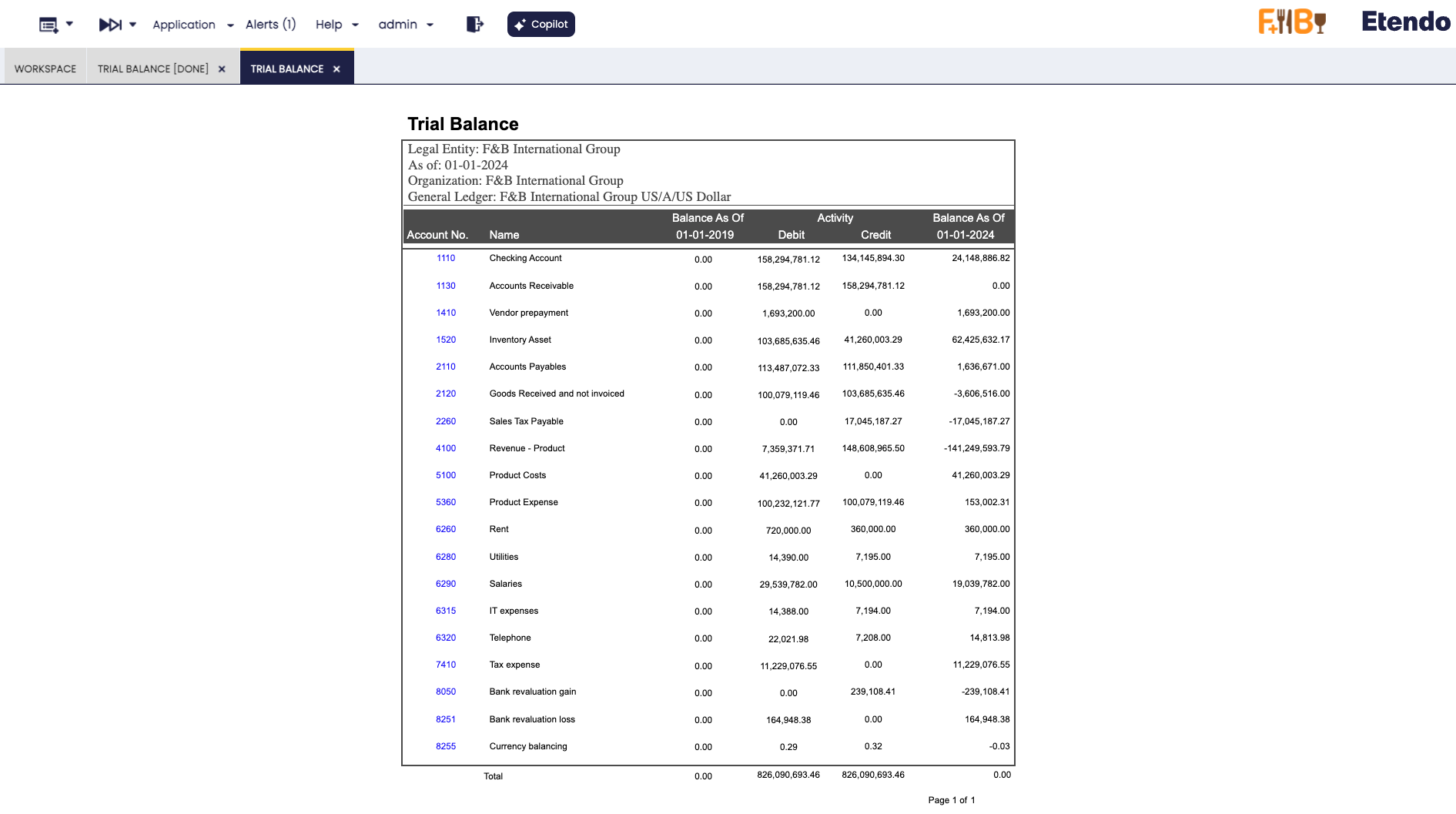Click account 8255 Currency balancing link

click(x=446, y=746)
